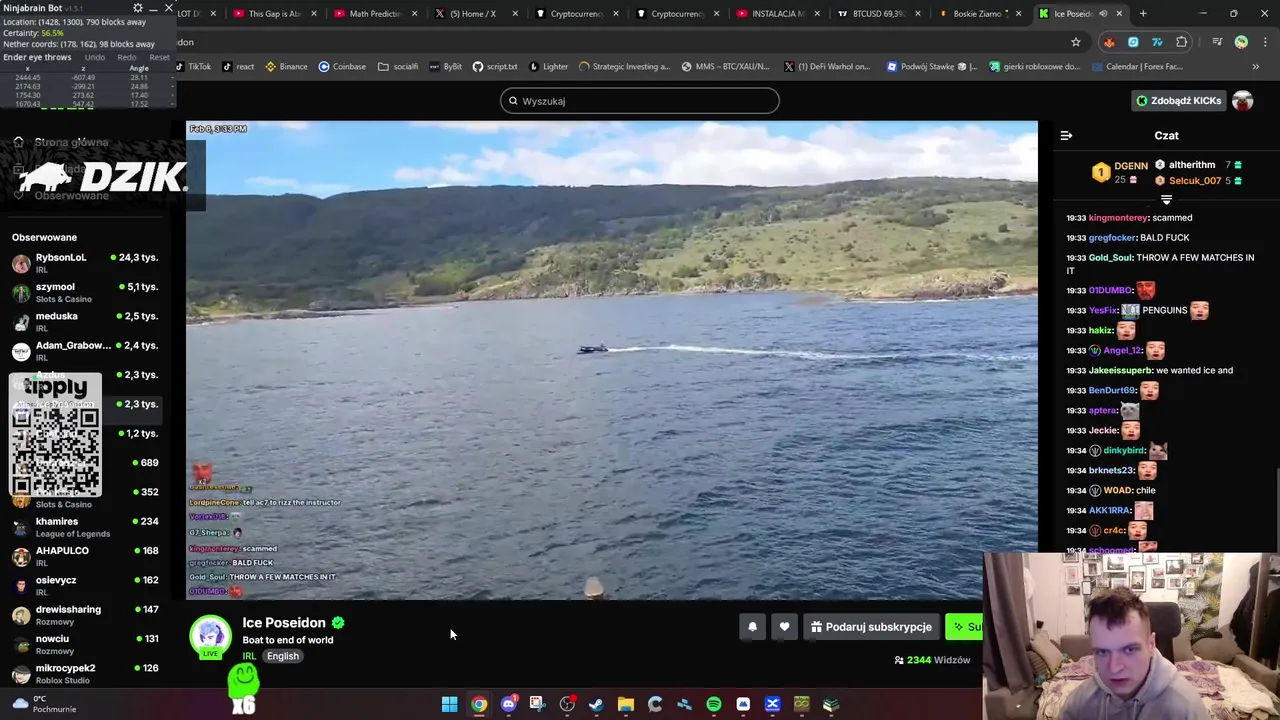1280x720 pixels.
Task: Click Ice Poseidon streamer avatar
Action: [x=210, y=636]
